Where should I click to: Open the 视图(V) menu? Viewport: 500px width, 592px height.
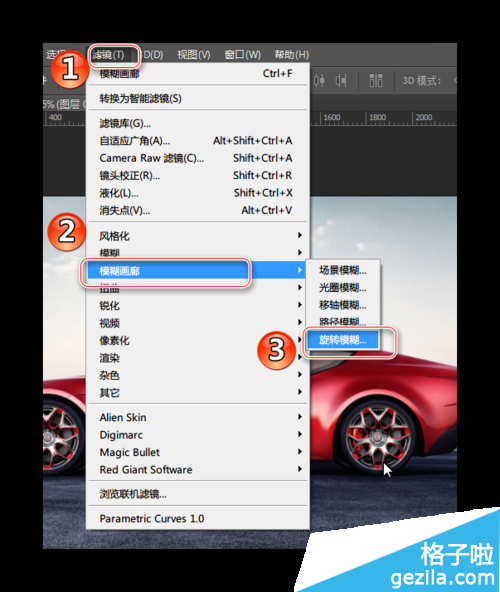[194, 55]
